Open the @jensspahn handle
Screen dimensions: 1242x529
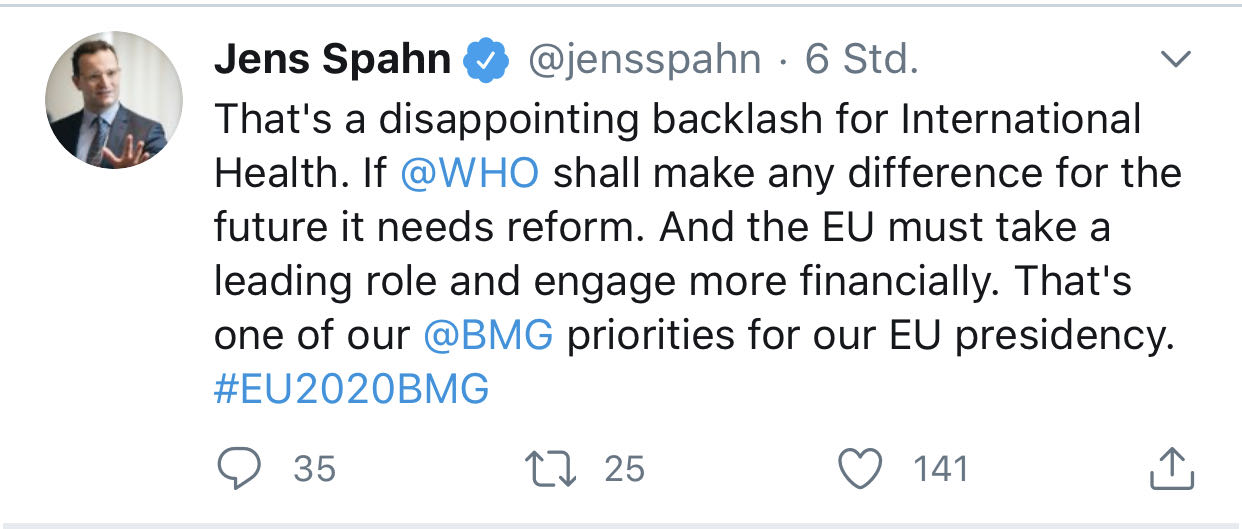(643, 62)
